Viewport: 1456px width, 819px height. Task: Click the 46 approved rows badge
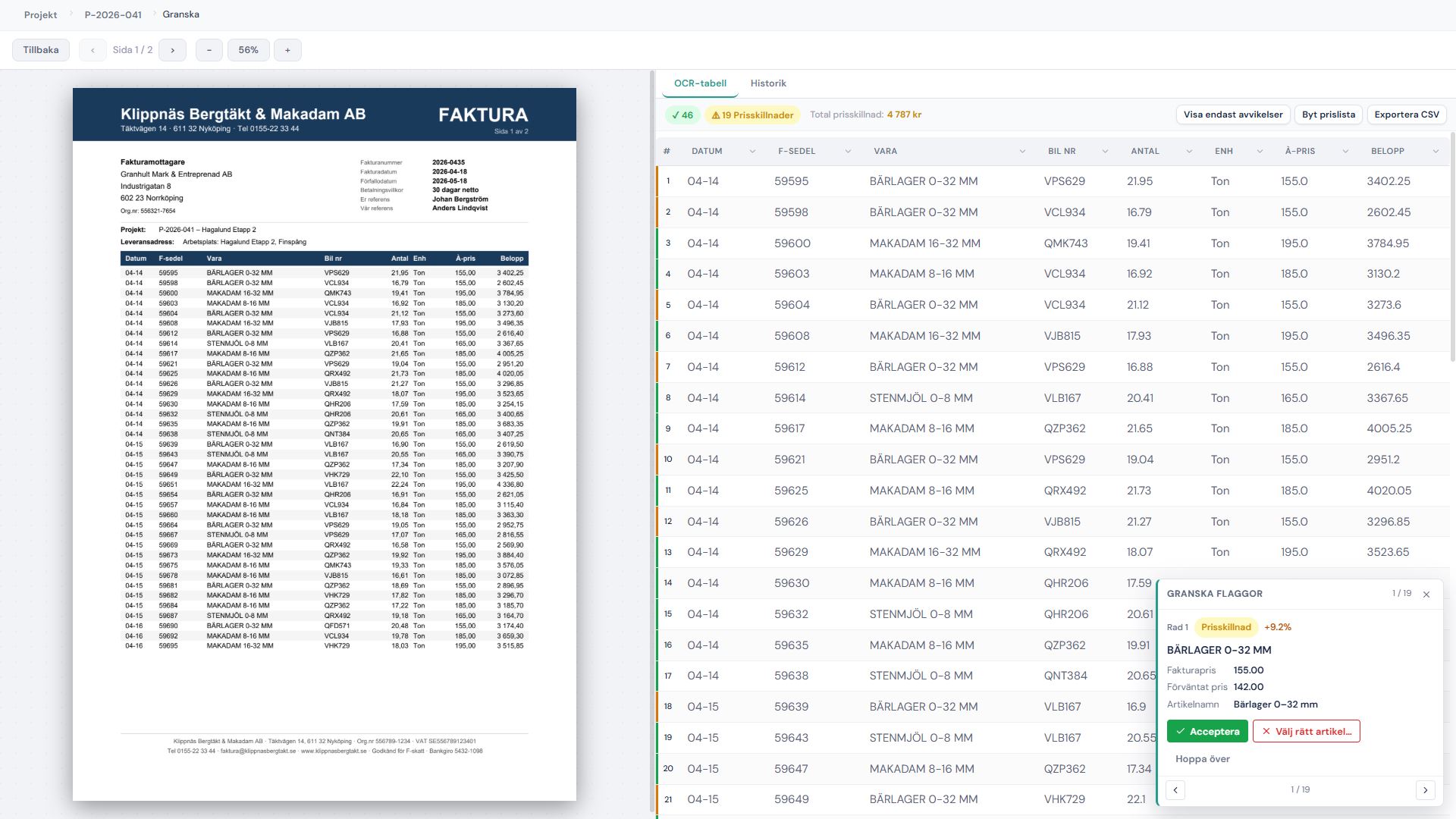(x=682, y=115)
